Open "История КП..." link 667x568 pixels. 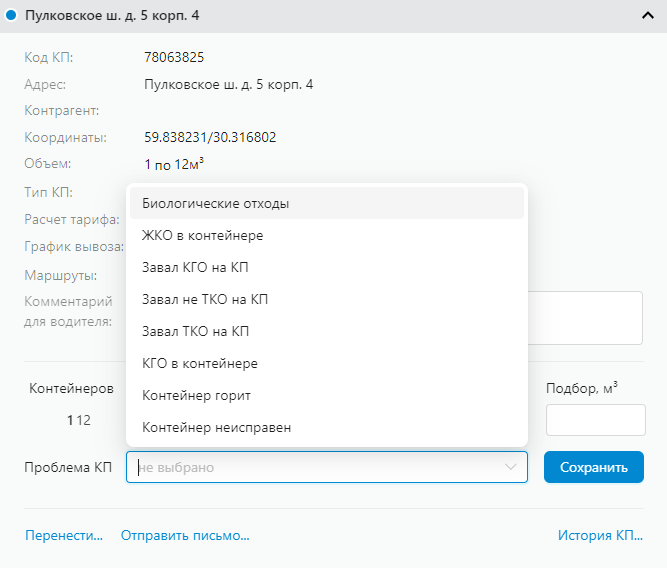pos(600,535)
